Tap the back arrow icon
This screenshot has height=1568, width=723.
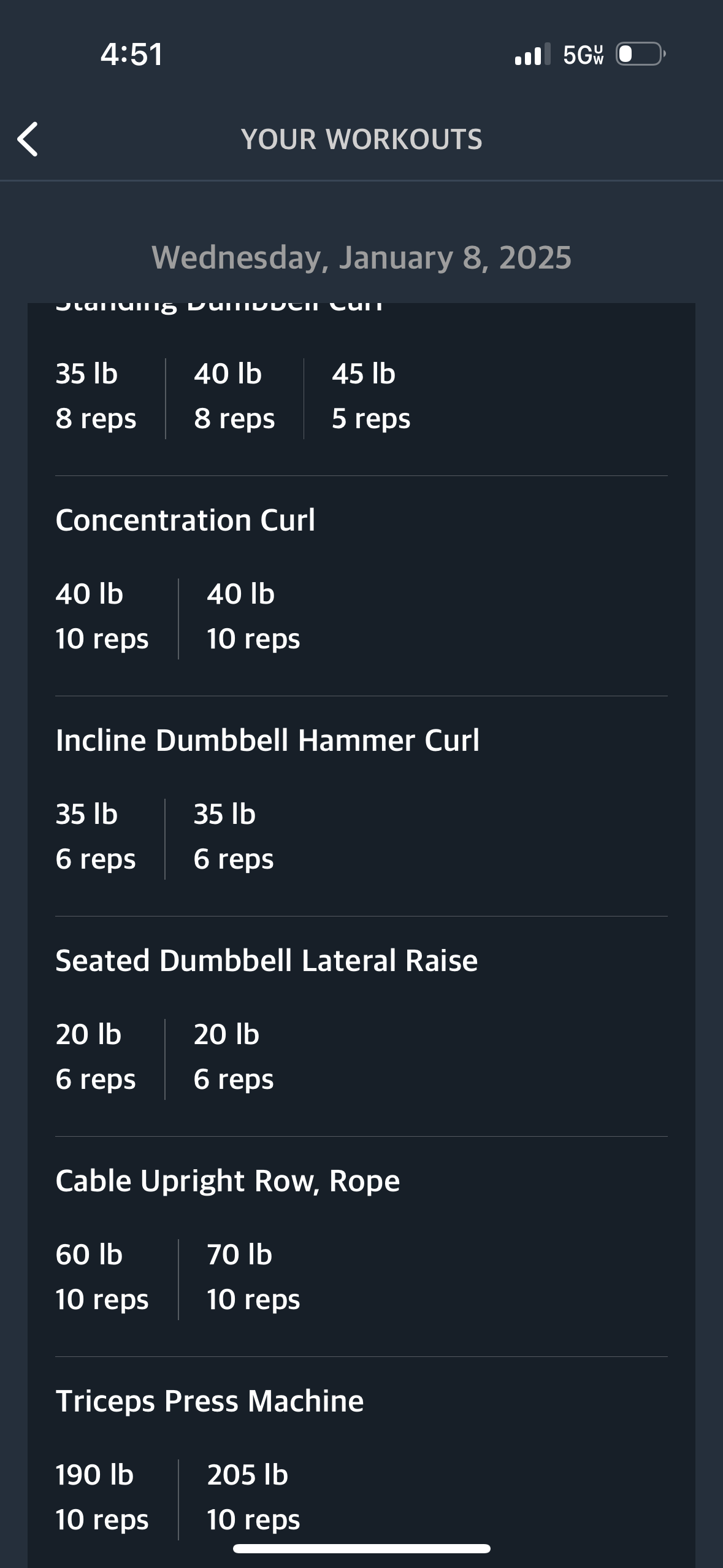pyautogui.click(x=28, y=139)
